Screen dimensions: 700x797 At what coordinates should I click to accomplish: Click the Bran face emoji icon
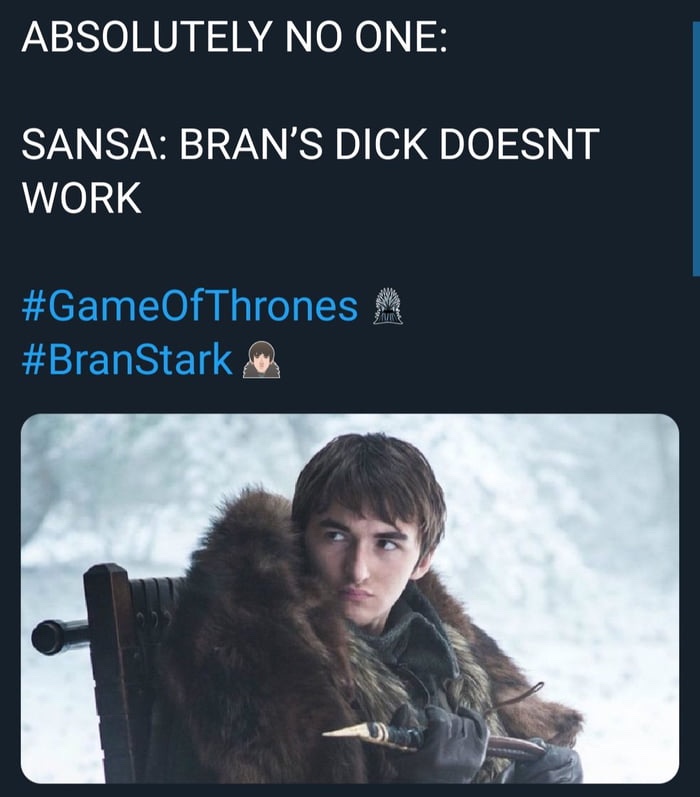coord(261,359)
